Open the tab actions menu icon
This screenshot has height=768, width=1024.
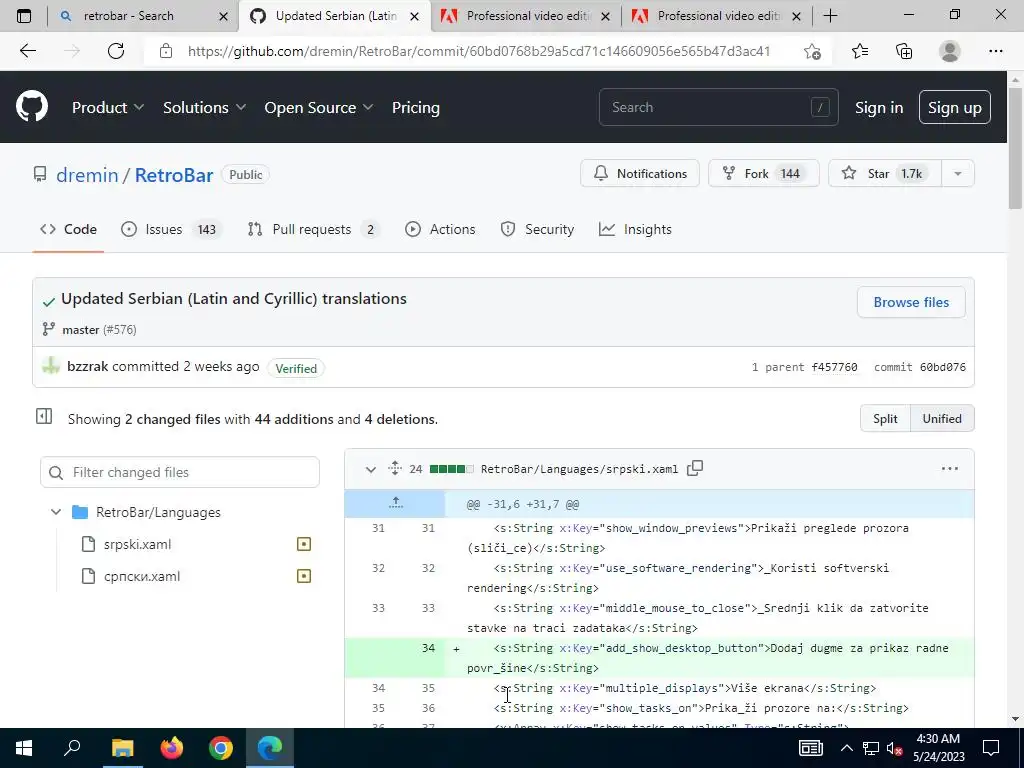[24, 16]
